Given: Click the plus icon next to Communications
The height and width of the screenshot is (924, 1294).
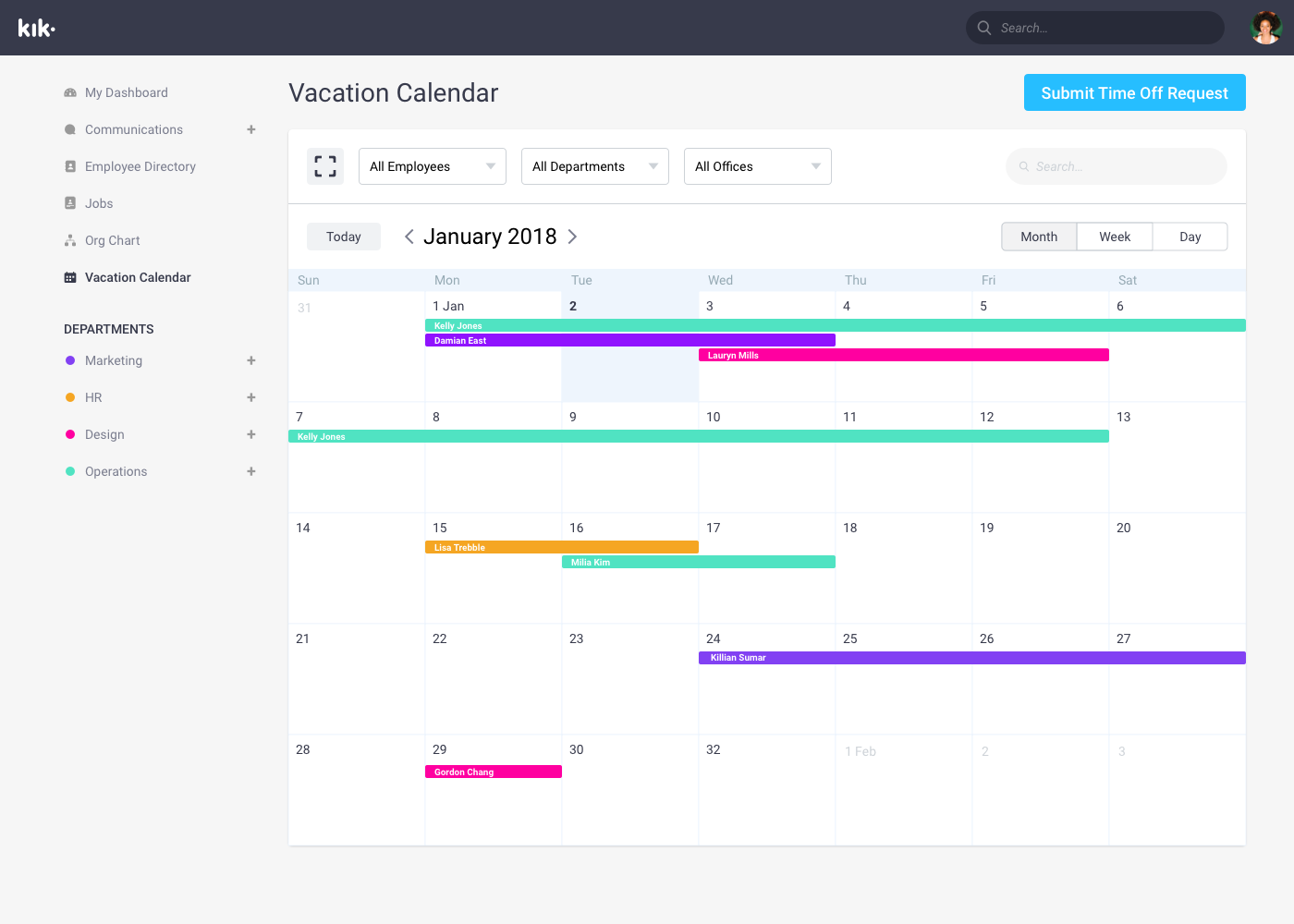Looking at the screenshot, I should click(251, 129).
